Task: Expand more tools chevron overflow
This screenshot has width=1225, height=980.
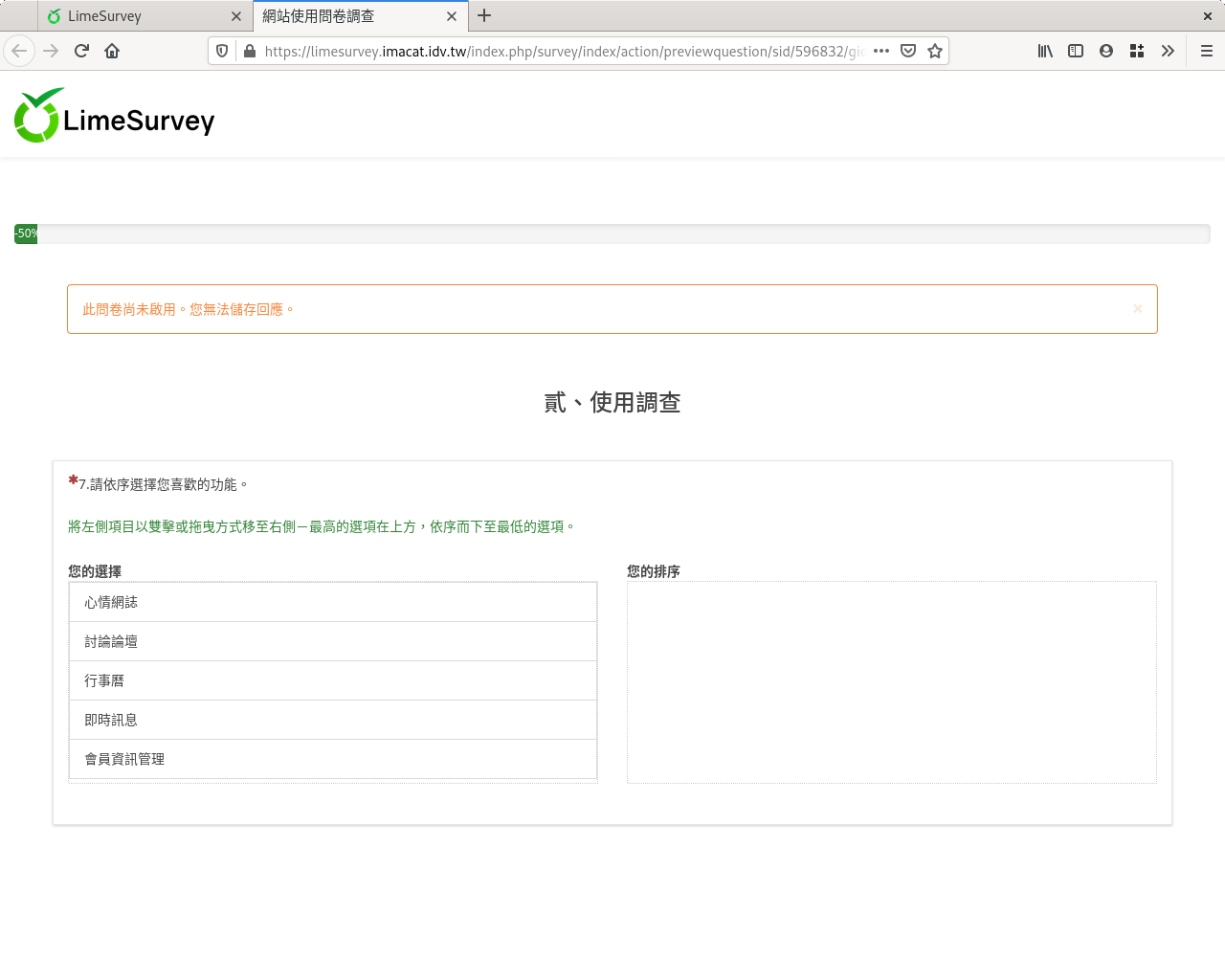Action: [1168, 51]
